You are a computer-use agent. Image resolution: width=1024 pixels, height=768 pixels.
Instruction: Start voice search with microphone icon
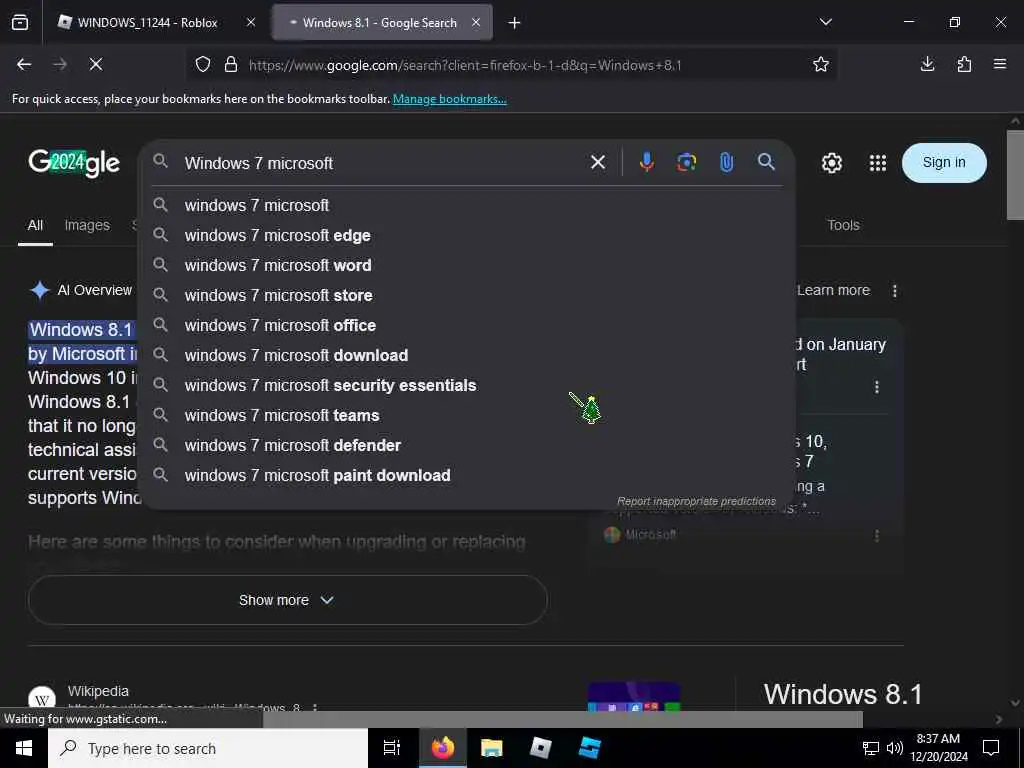[x=647, y=162]
